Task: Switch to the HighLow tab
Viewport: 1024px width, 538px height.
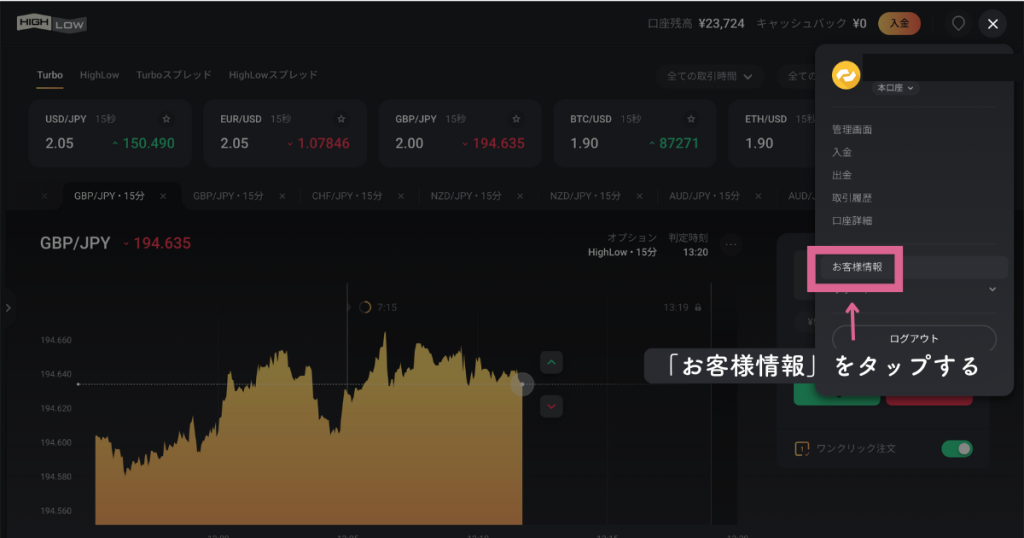Action: 100,75
